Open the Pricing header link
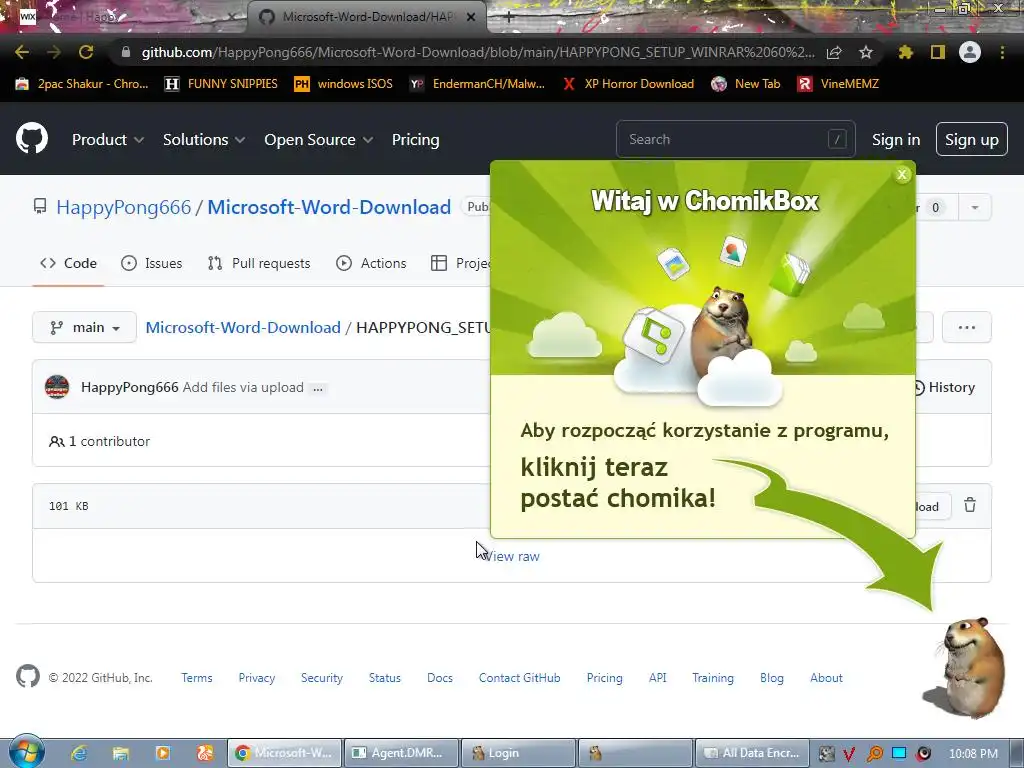 415,139
